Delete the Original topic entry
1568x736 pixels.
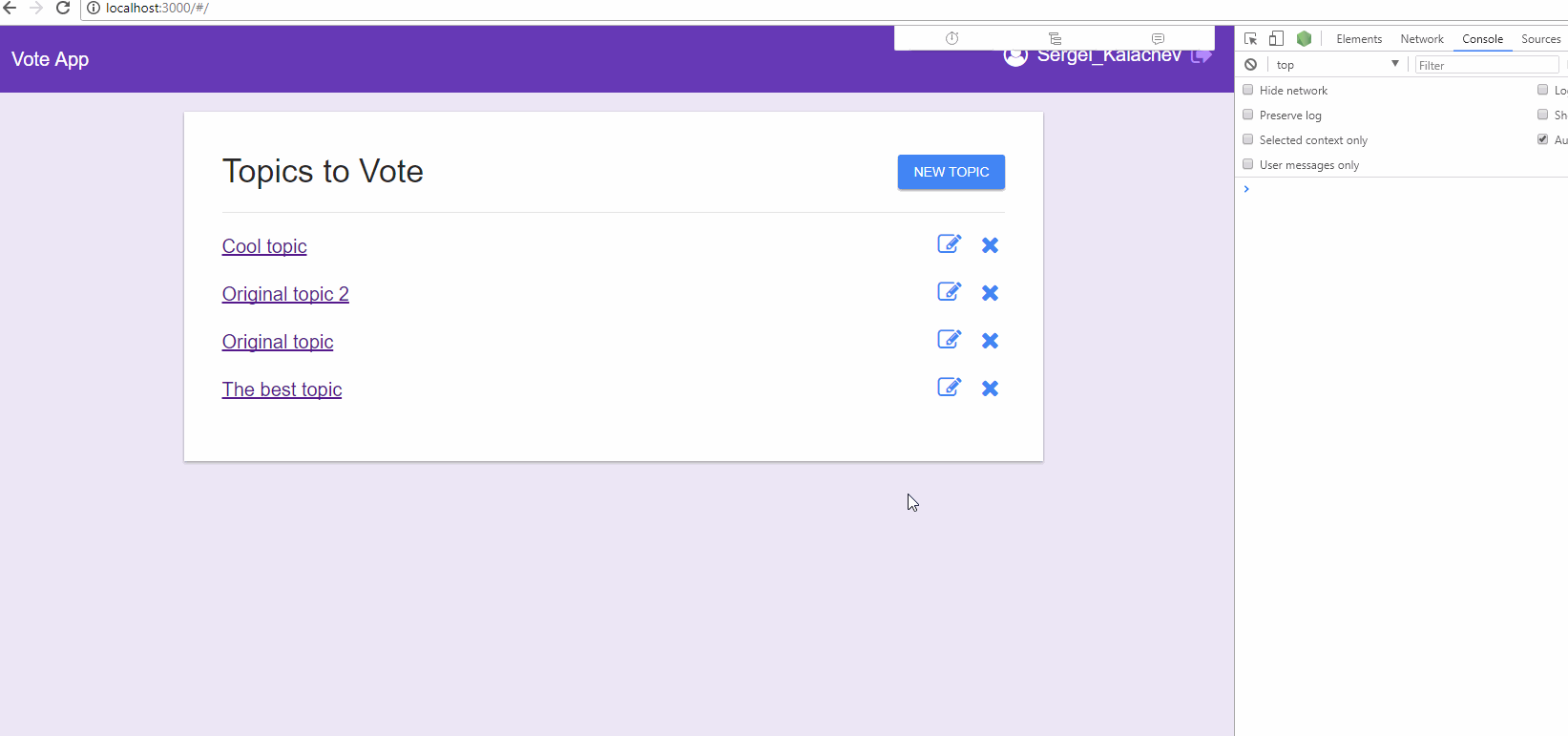[990, 341]
